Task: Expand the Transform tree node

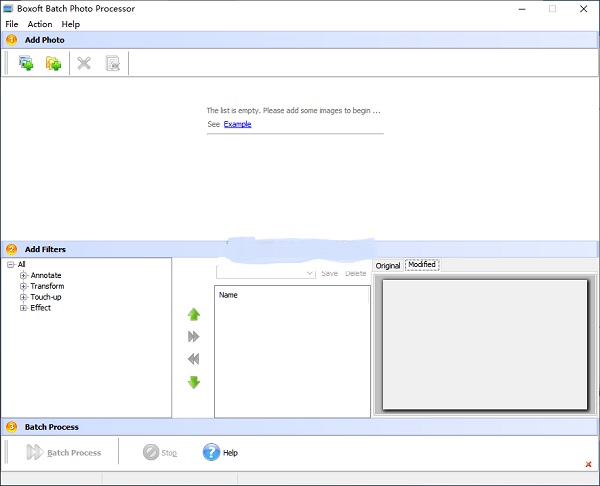Action: 23,286
